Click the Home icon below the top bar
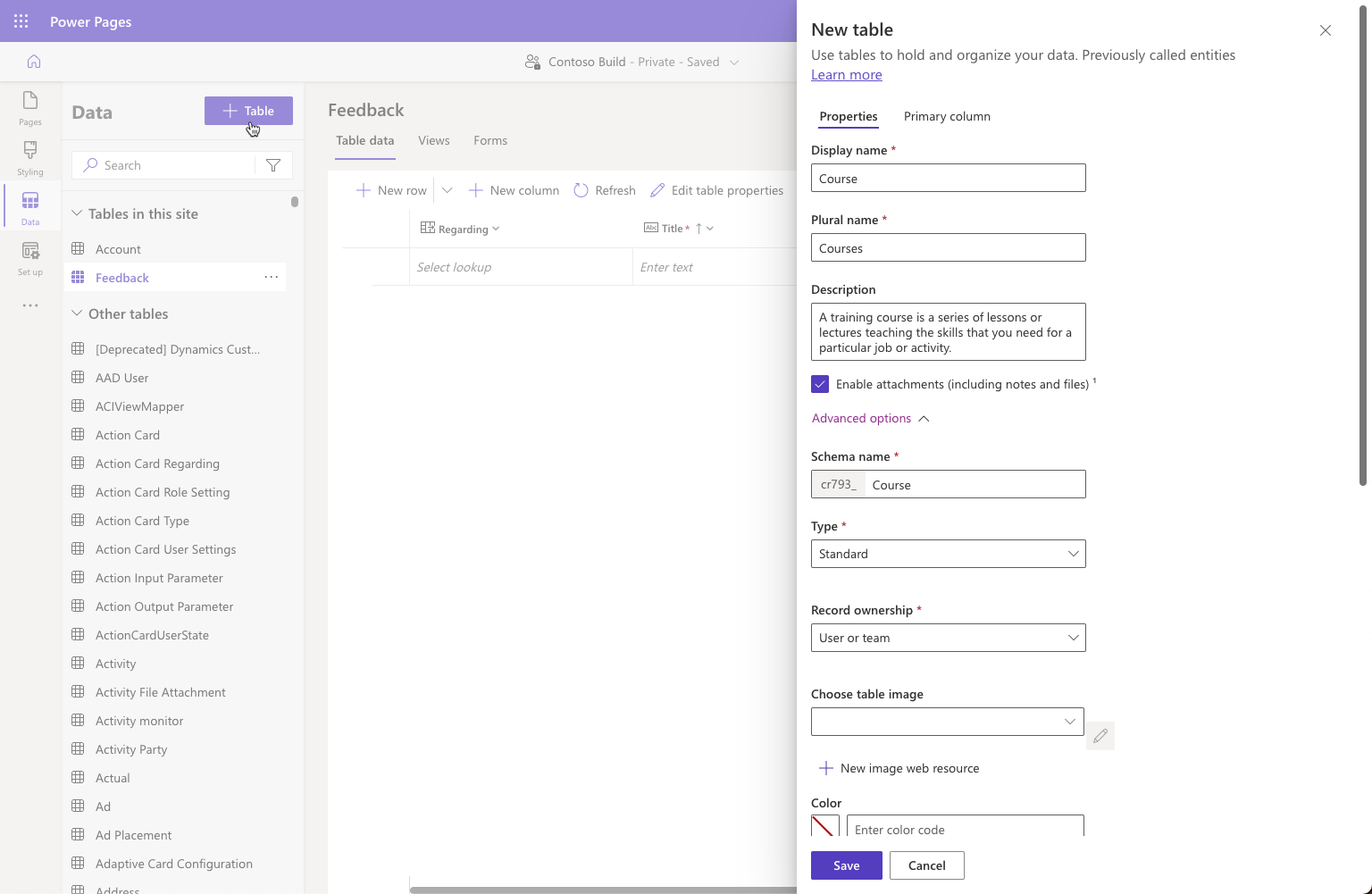The image size is (1372, 894). 33,61
